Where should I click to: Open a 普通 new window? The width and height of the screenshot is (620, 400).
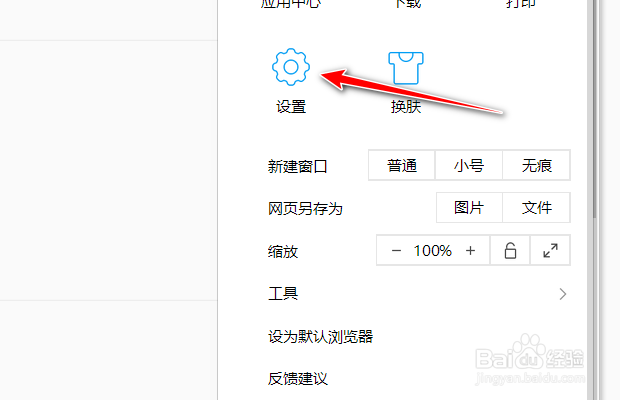[x=402, y=165]
